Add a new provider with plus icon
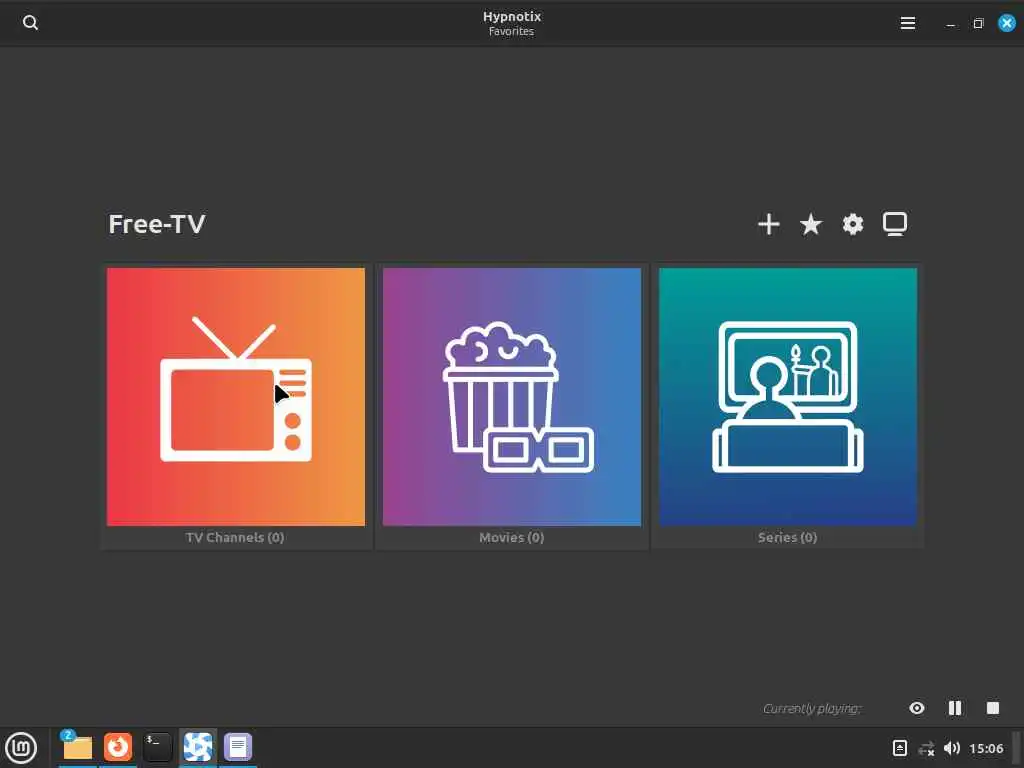Screen dimensions: 1024x768 coord(769,224)
